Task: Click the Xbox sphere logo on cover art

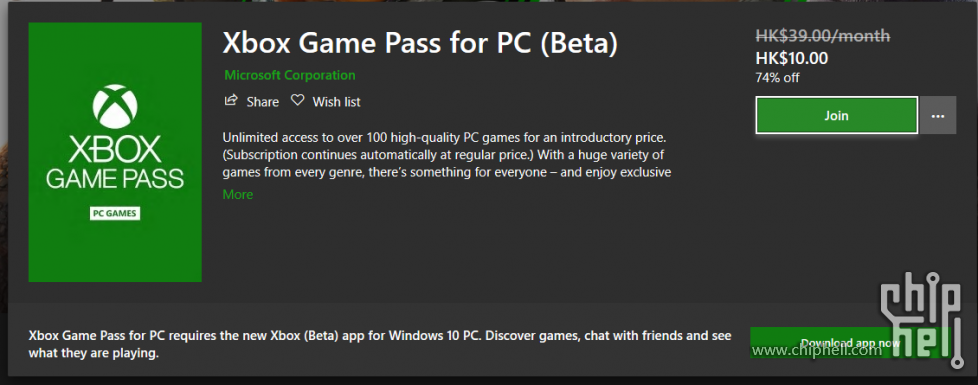Action: pos(115,106)
